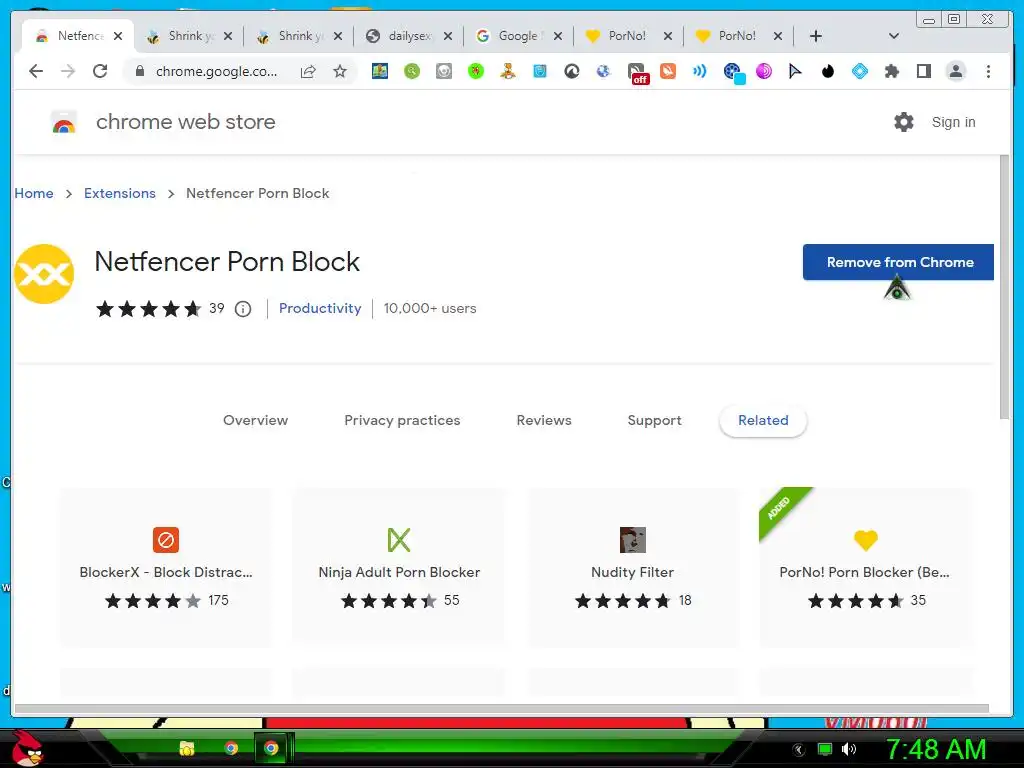This screenshot has width=1024, height=768.
Task: Click the purple spiral extension icon
Action: pyautogui.click(x=763, y=71)
